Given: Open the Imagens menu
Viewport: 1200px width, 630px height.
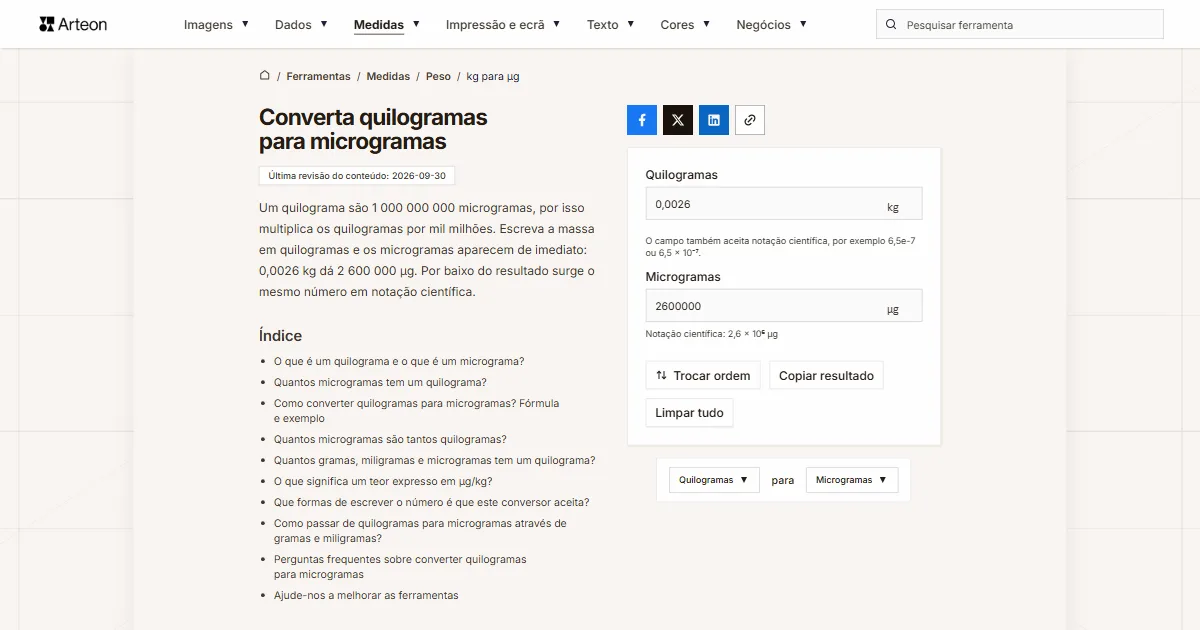Looking at the screenshot, I should pyautogui.click(x=216, y=24).
